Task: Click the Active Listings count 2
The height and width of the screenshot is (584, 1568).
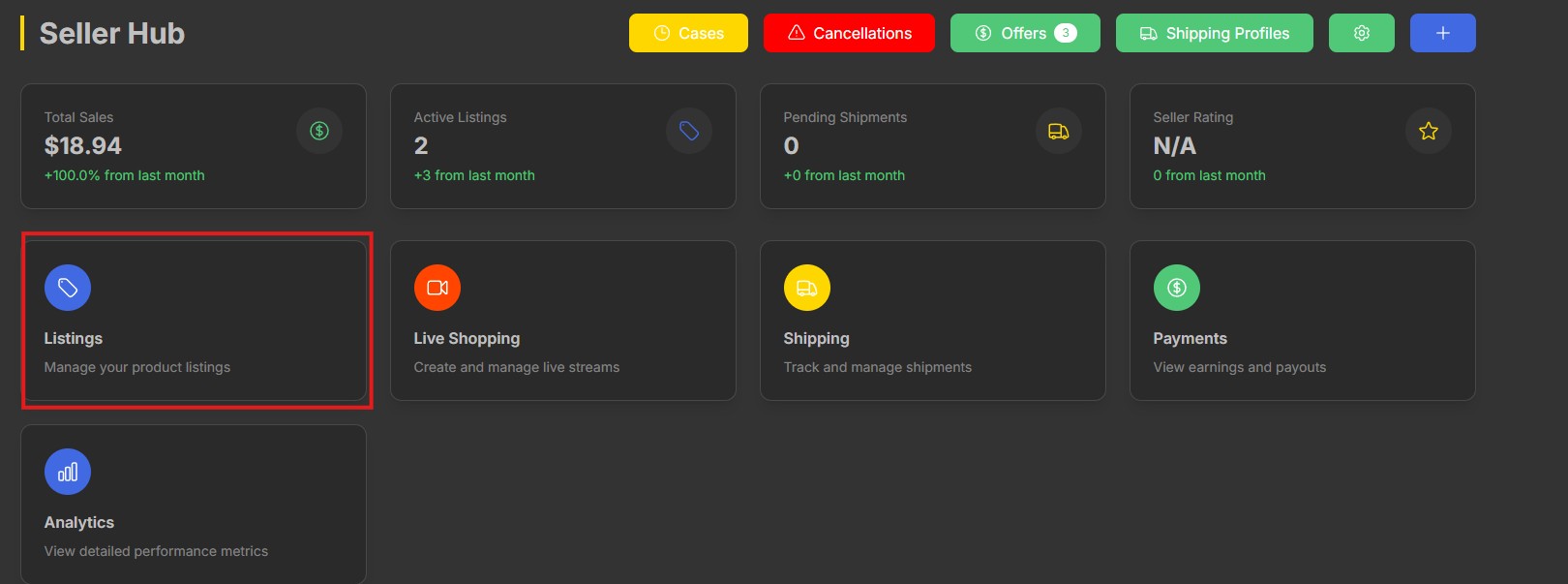Action: coord(421,145)
